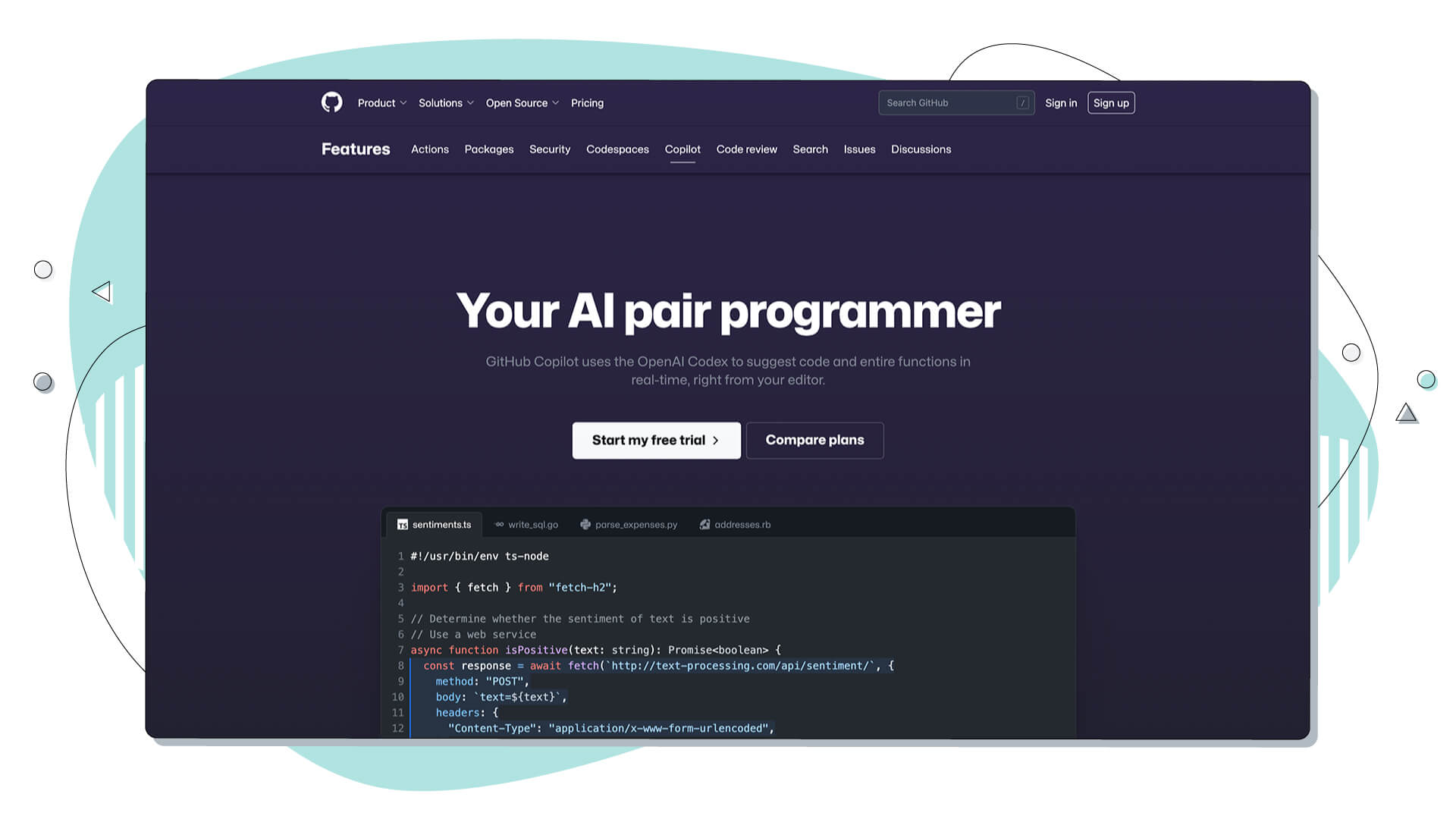Screen dimensions: 1456x819
Task: Click the Compare plans button
Action: [x=814, y=441]
